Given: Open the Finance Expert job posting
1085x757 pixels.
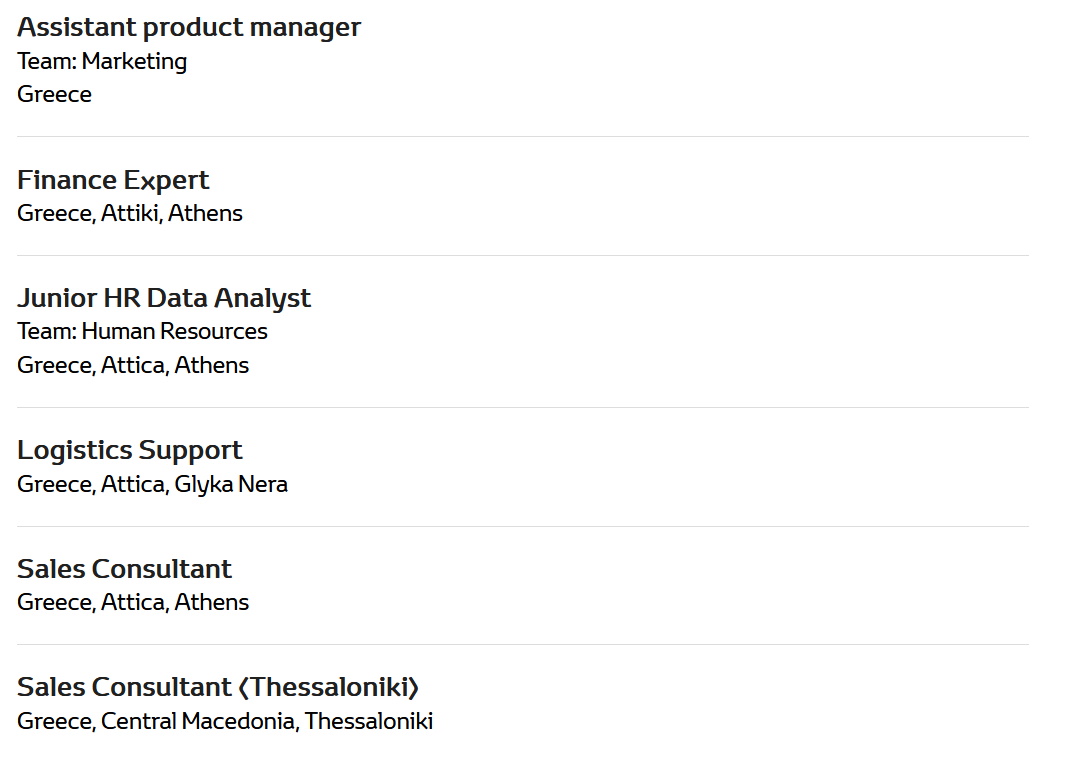Looking at the screenshot, I should tap(113, 181).
